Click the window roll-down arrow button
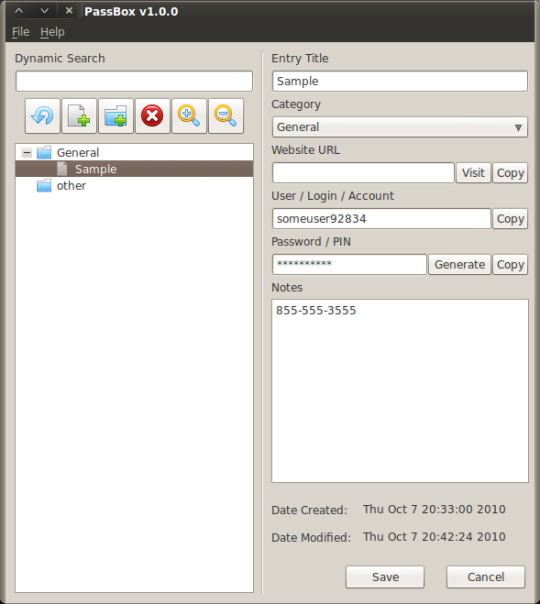Screen dimensions: 540x604 point(45,11)
